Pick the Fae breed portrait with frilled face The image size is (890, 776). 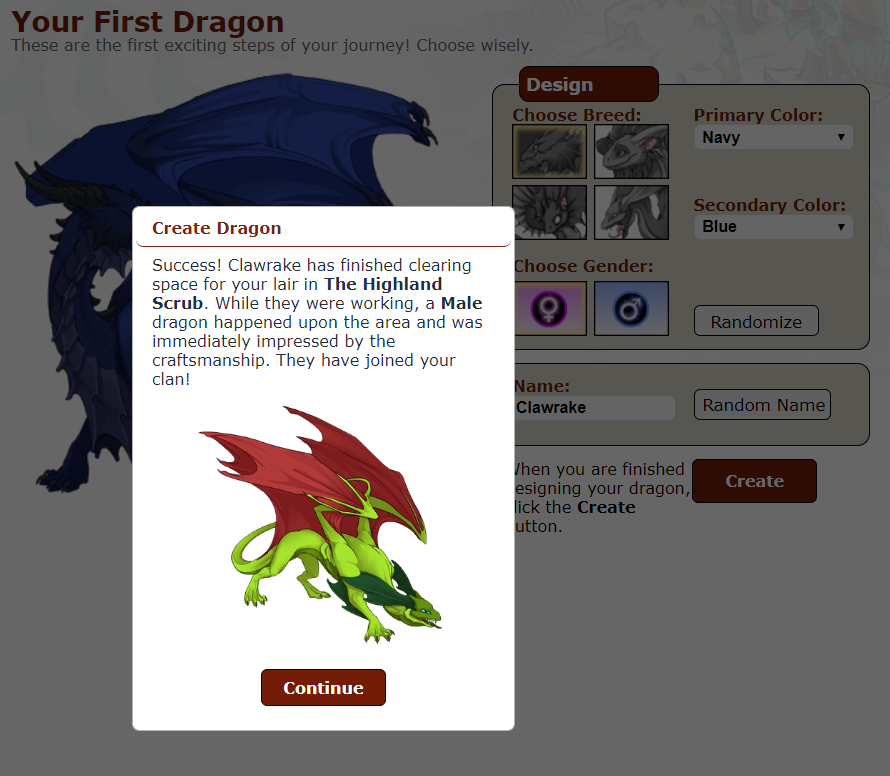[x=551, y=212]
